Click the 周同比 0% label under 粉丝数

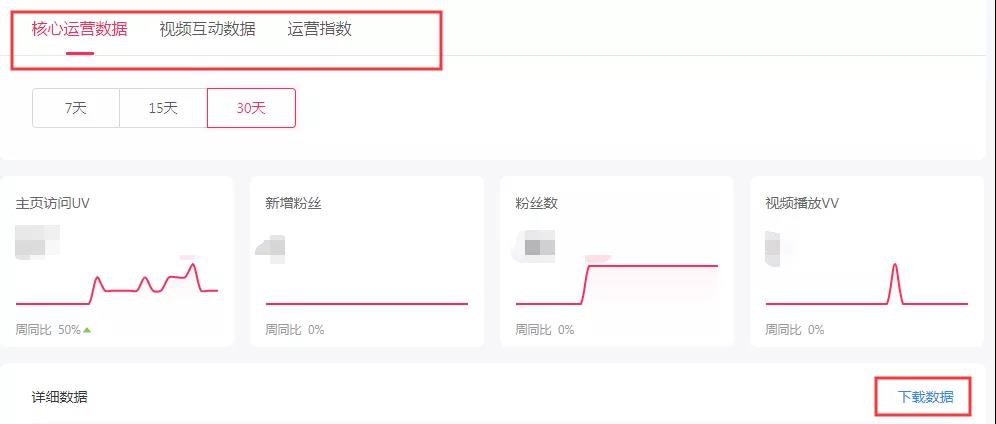point(544,330)
